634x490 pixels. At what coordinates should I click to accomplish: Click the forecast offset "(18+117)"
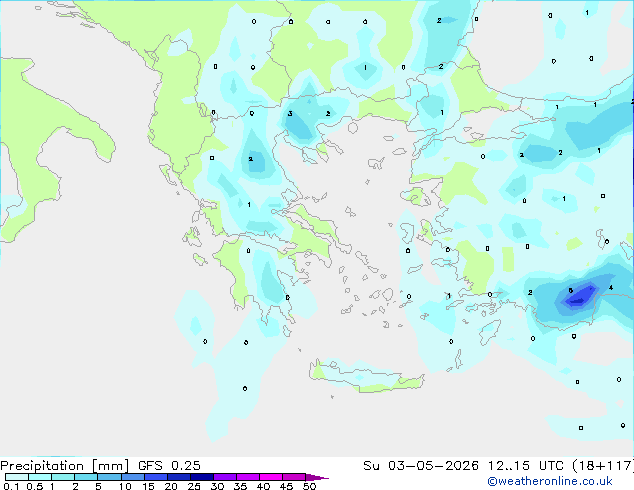click(603, 466)
